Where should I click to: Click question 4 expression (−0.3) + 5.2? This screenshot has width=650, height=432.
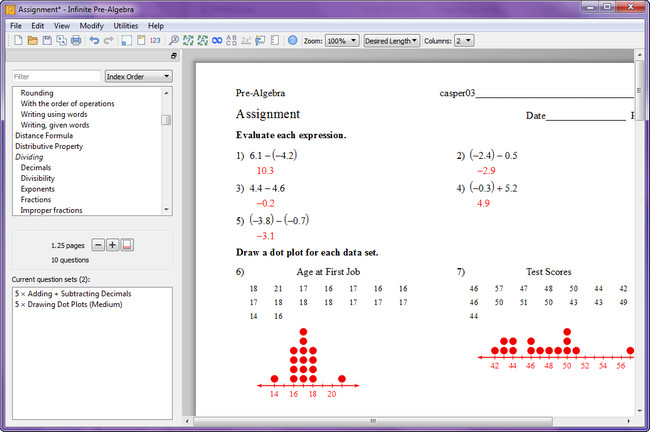point(493,188)
